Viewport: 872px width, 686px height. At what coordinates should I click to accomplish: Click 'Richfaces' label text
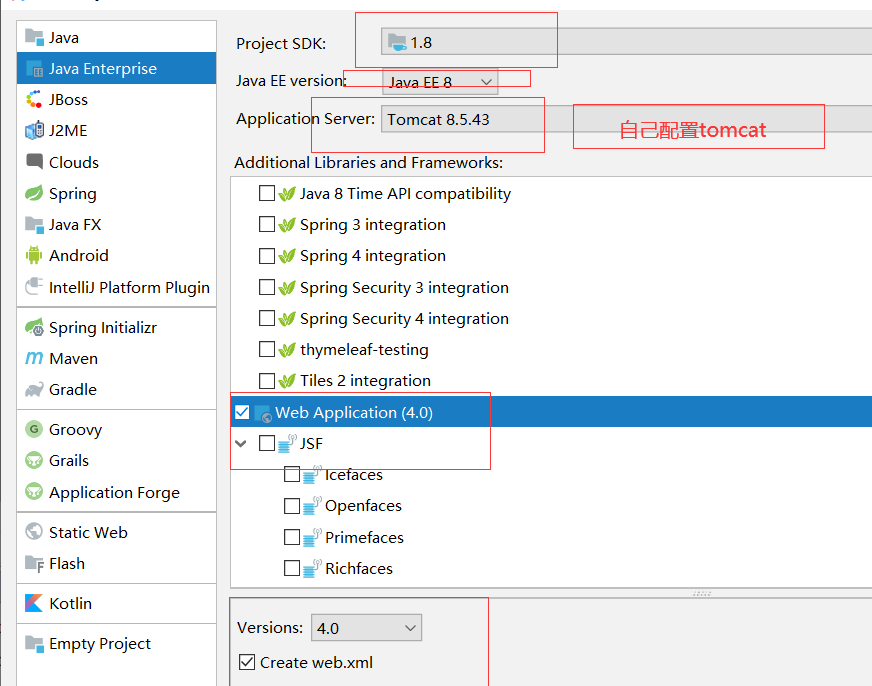(359, 569)
